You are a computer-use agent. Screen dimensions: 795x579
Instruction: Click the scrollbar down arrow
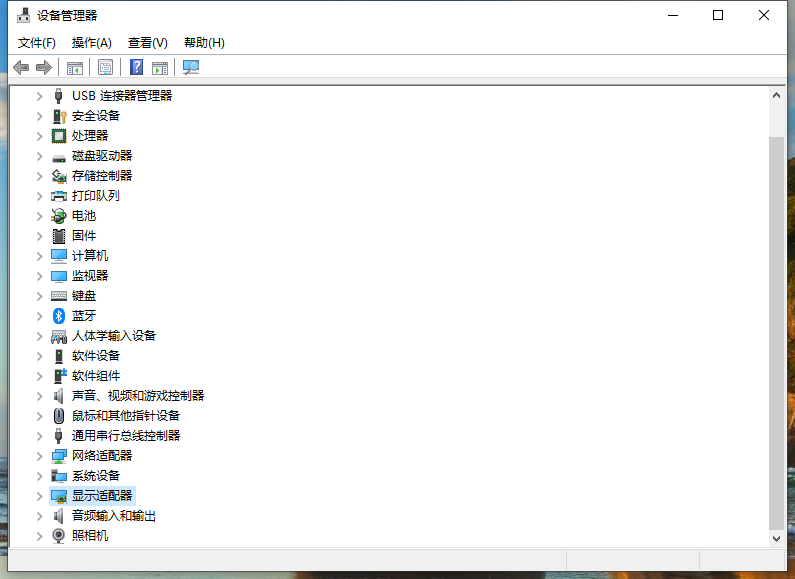tap(776, 538)
